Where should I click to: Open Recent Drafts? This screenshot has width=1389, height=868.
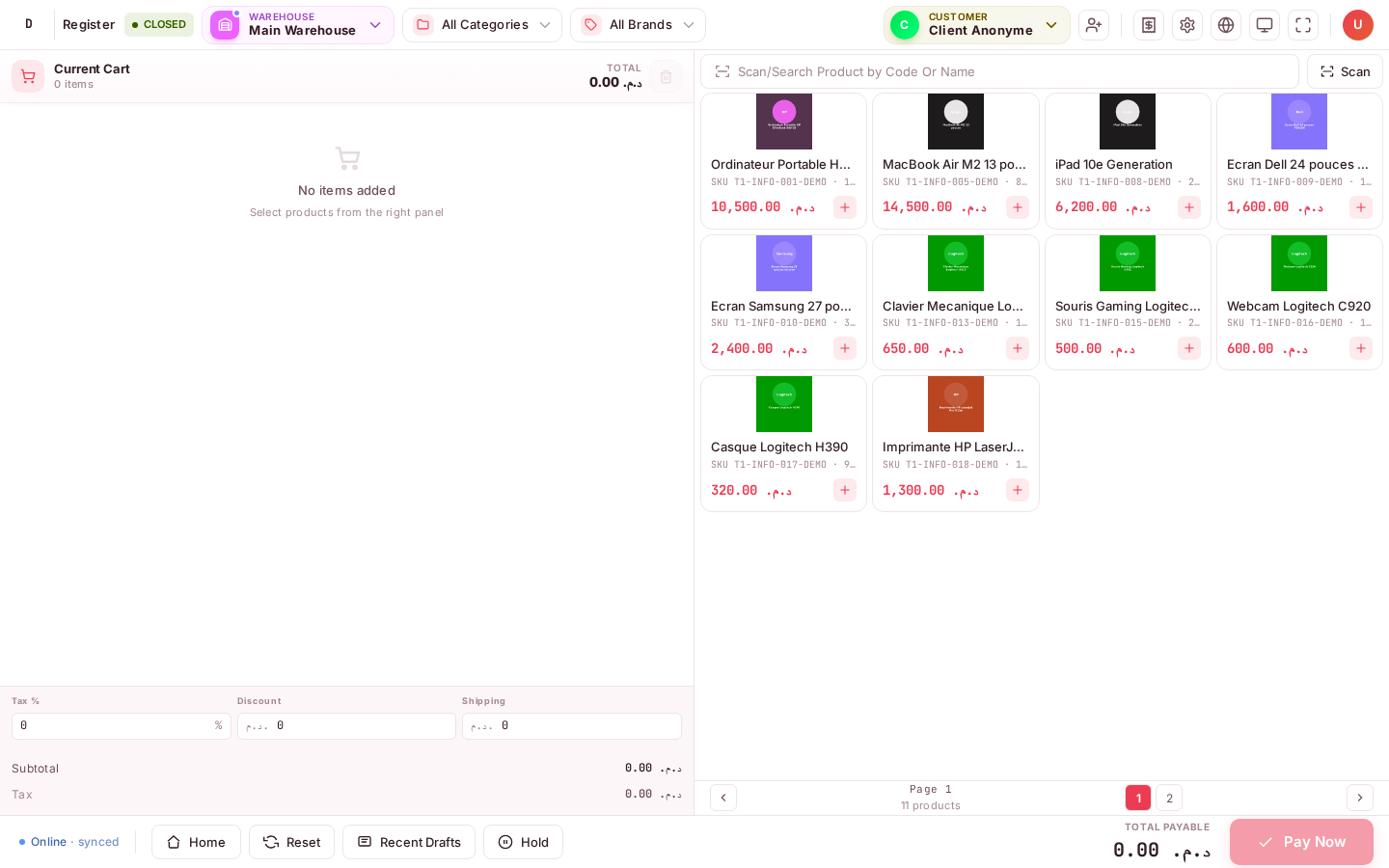409,842
